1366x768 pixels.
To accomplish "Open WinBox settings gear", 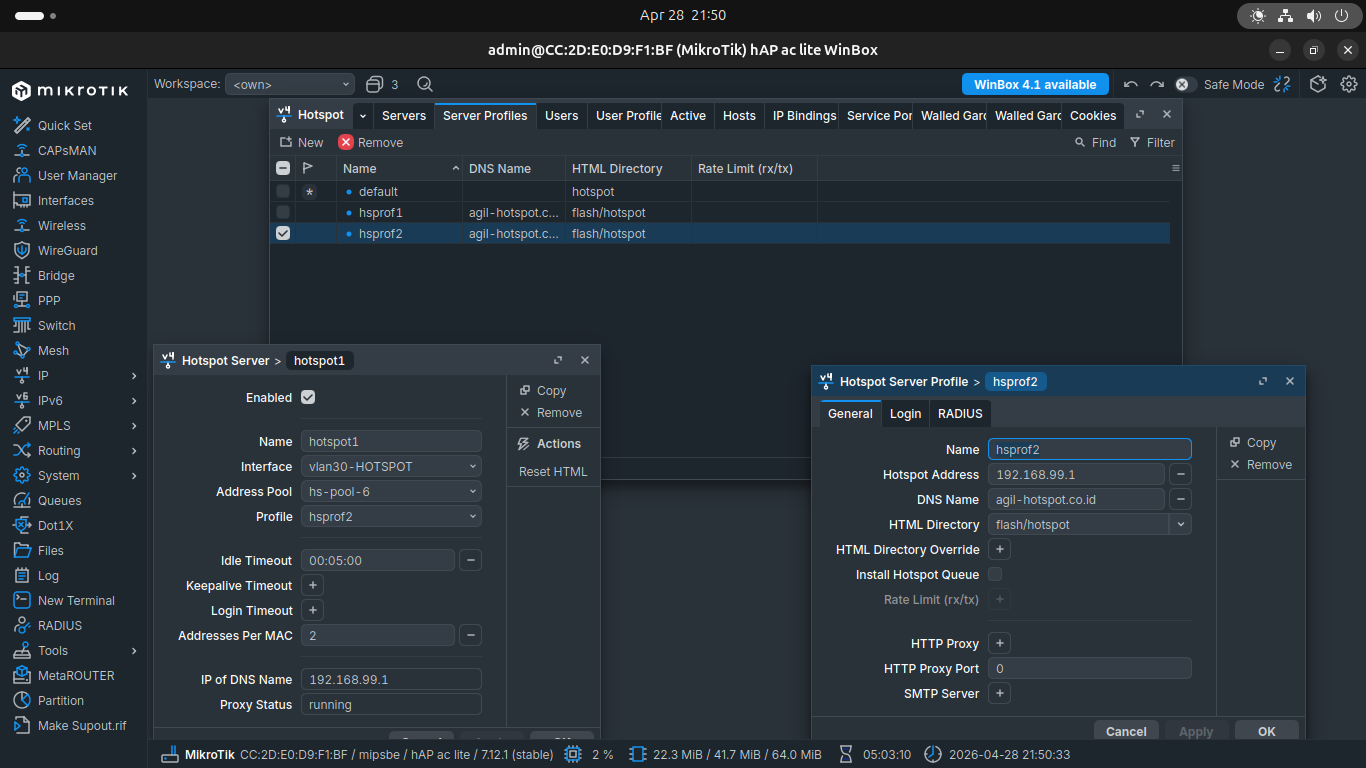I will pos(1348,84).
